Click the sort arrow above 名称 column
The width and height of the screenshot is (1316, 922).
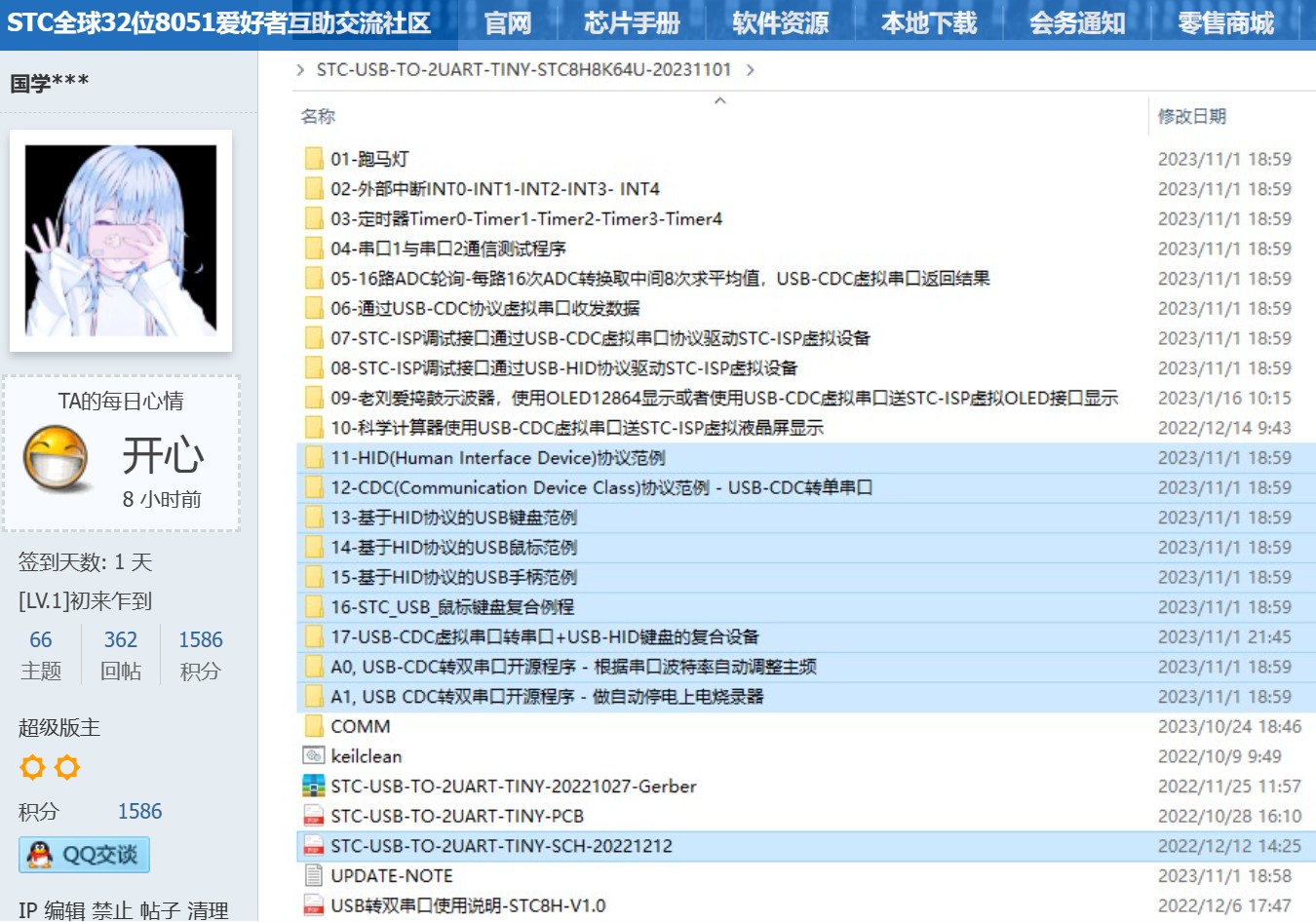[720, 100]
